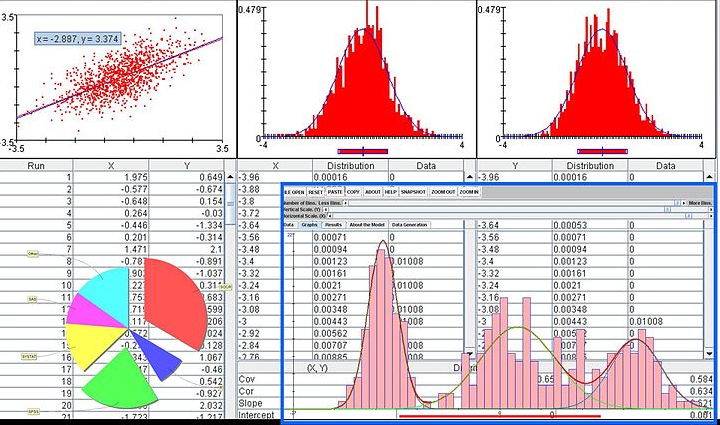Image resolution: width=720 pixels, height=425 pixels.
Task: Click the X header in Run table
Action: [111, 166]
